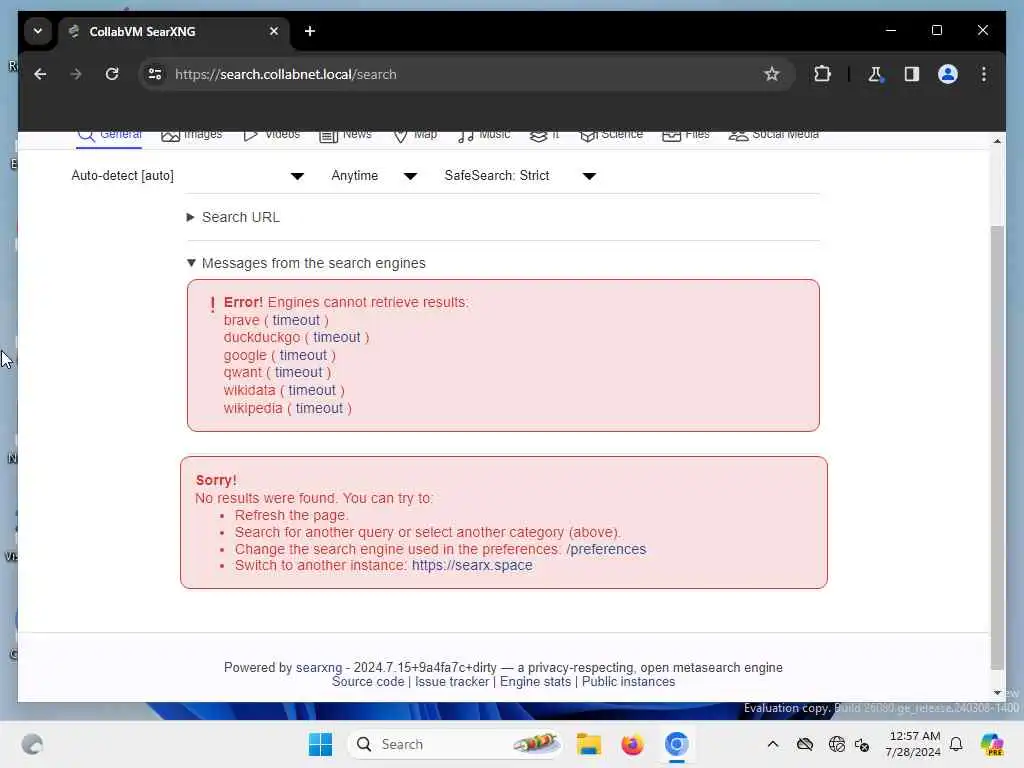Click the page vertical scrollbar thumb
1024x768 pixels.
997,447
